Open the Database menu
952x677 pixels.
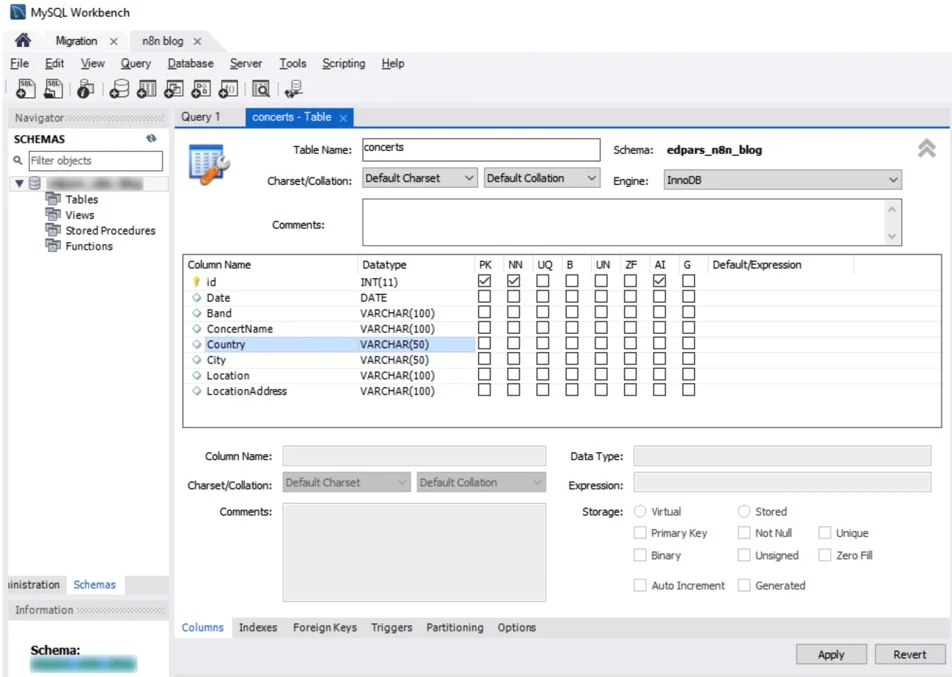pos(191,63)
